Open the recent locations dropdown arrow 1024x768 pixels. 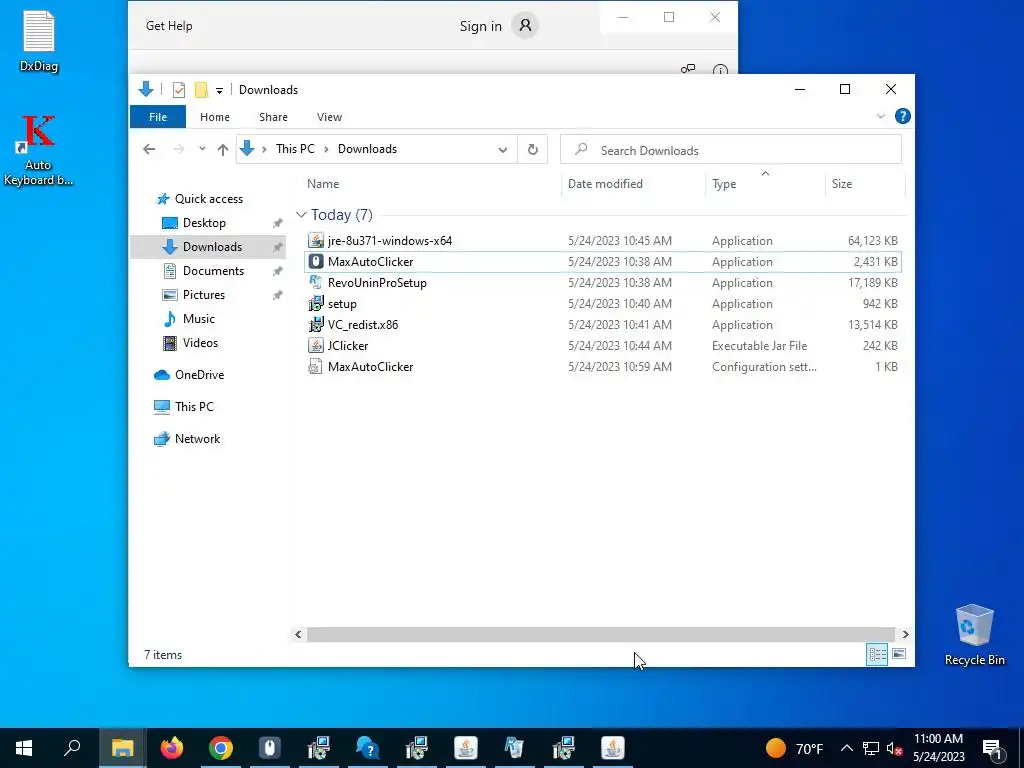[202, 150]
